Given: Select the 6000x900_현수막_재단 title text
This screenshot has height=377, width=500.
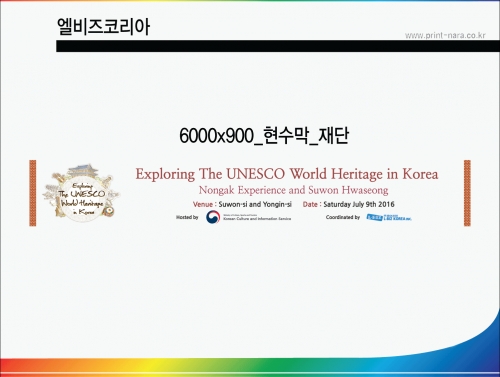Looking at the screenshot, I should [x=264, y=136].
